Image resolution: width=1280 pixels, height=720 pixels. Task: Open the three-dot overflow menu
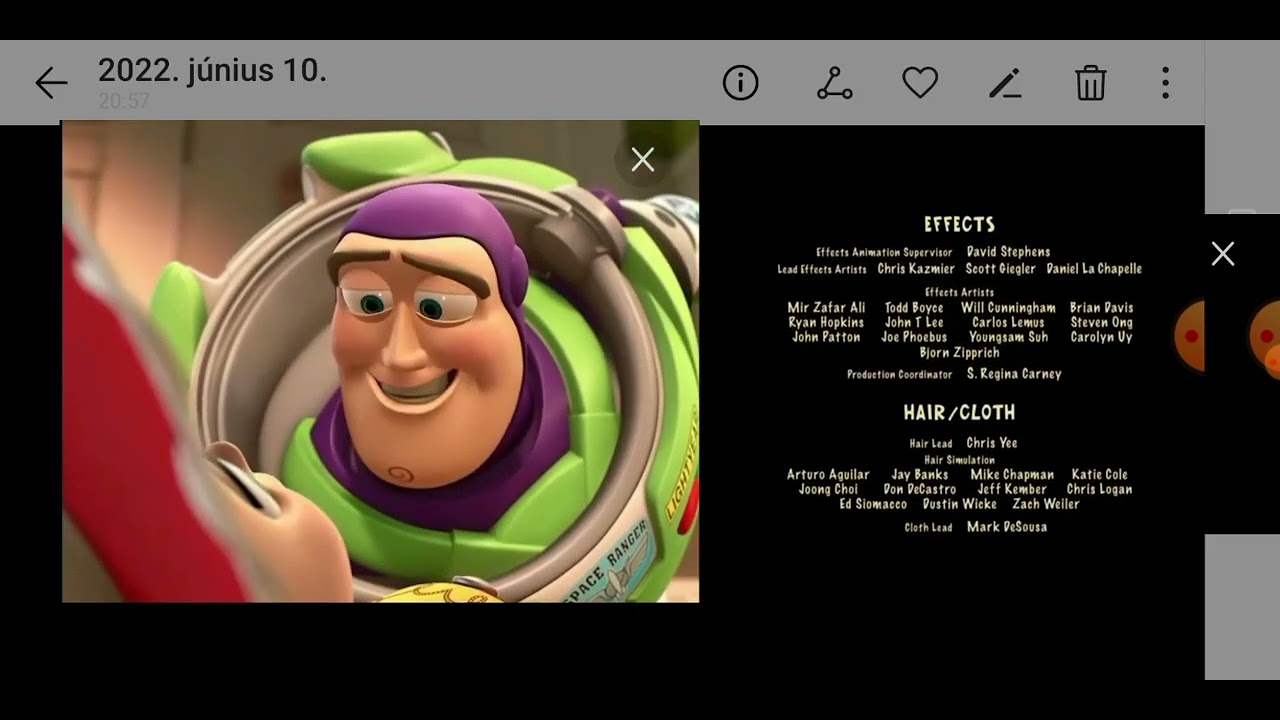(x=1165, y=83)
